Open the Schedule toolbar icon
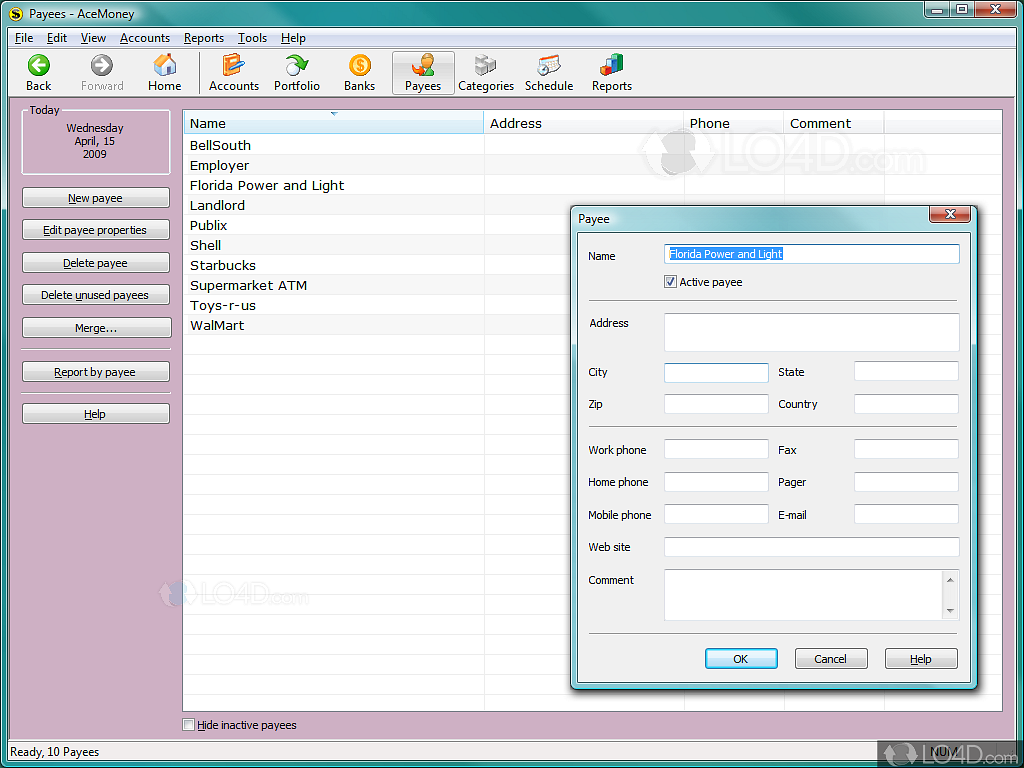1024x768 pixels. click(x=548, y=70)
